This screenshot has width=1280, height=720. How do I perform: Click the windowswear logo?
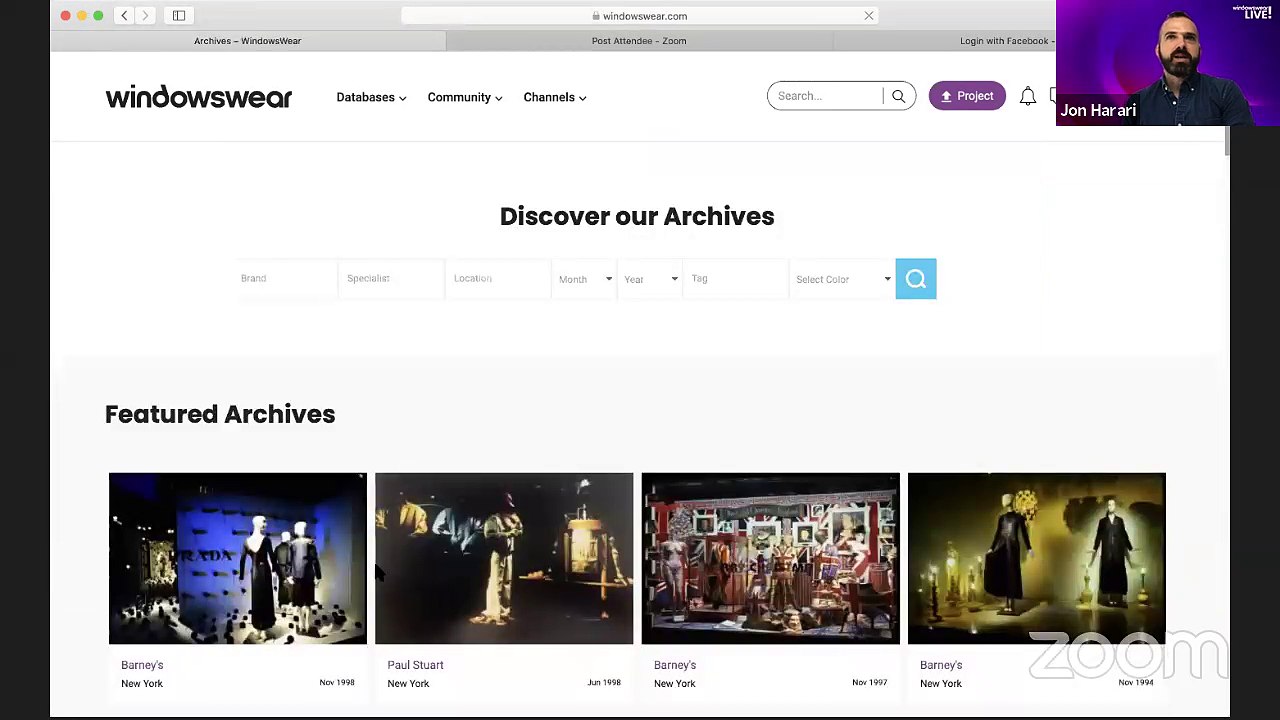coord(199,97)
